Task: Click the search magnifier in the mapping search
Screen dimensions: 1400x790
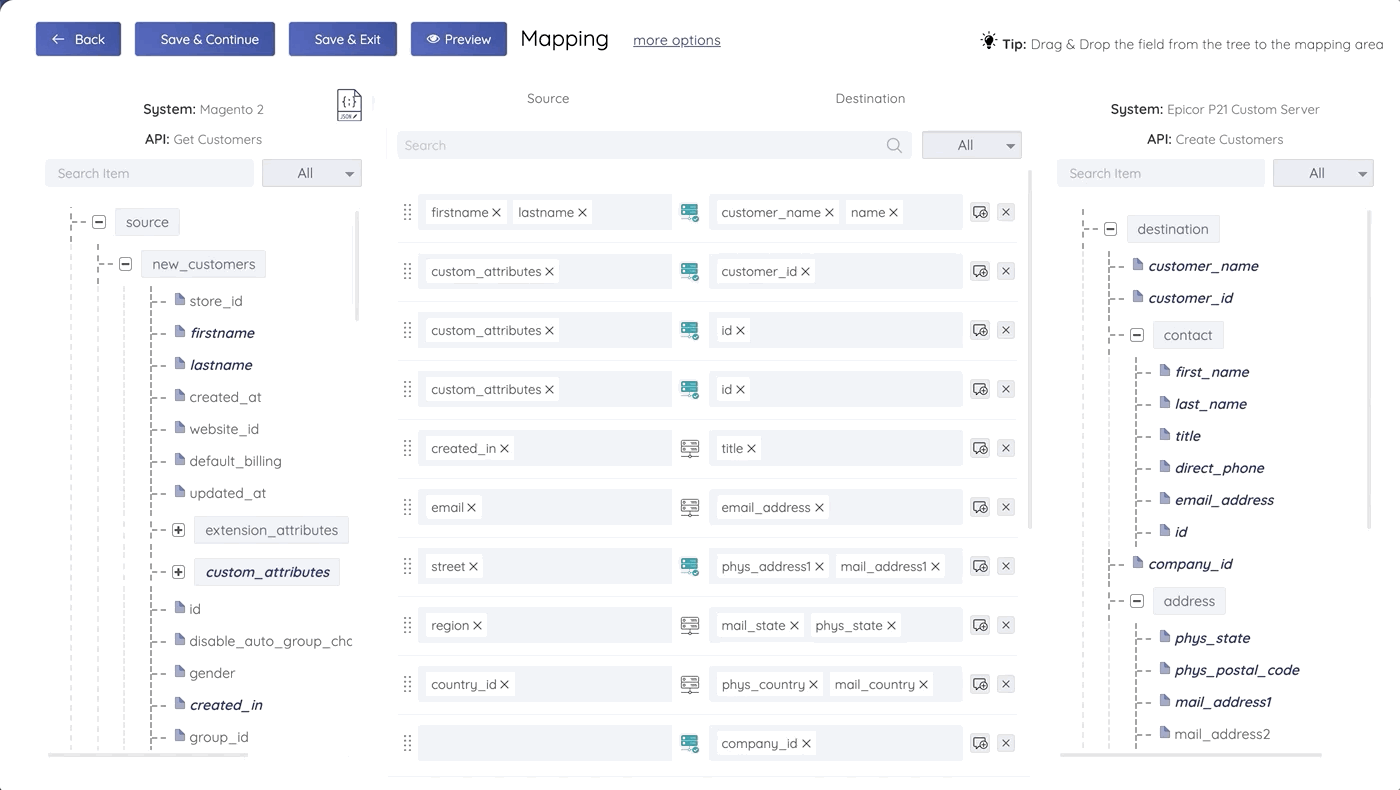Action: (894, 145)
